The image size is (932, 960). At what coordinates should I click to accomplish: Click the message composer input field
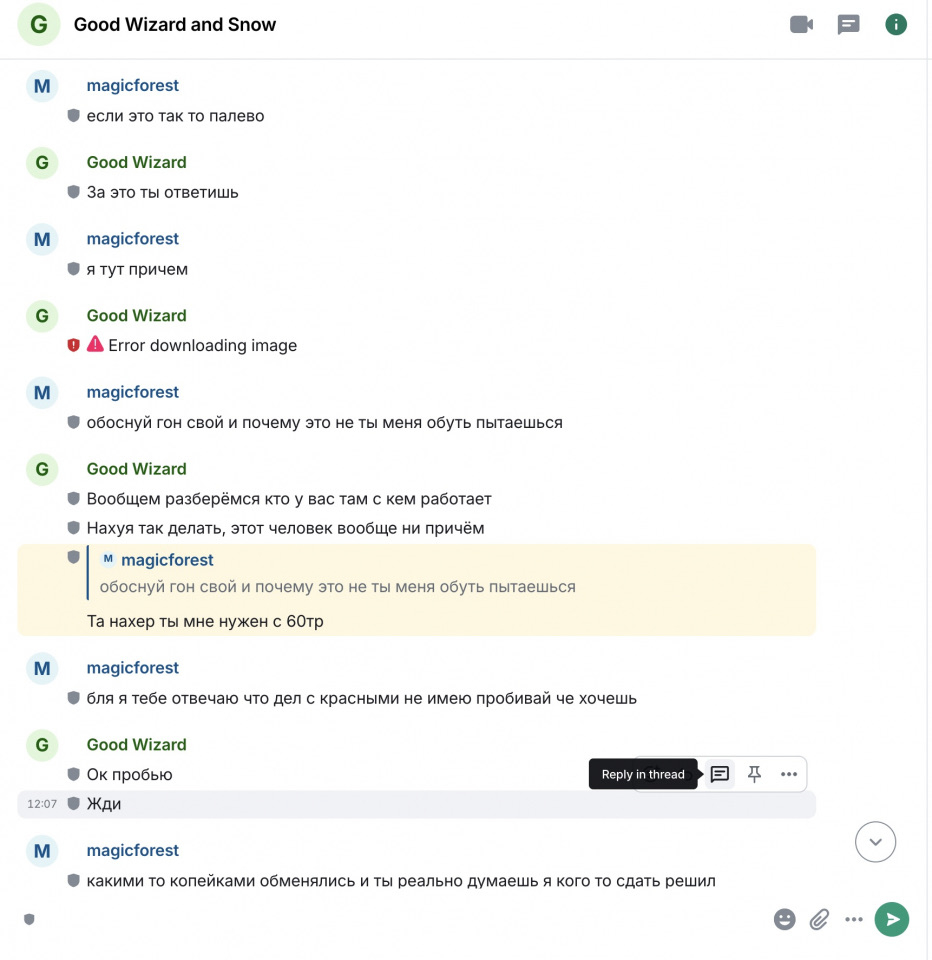[398, 919]
